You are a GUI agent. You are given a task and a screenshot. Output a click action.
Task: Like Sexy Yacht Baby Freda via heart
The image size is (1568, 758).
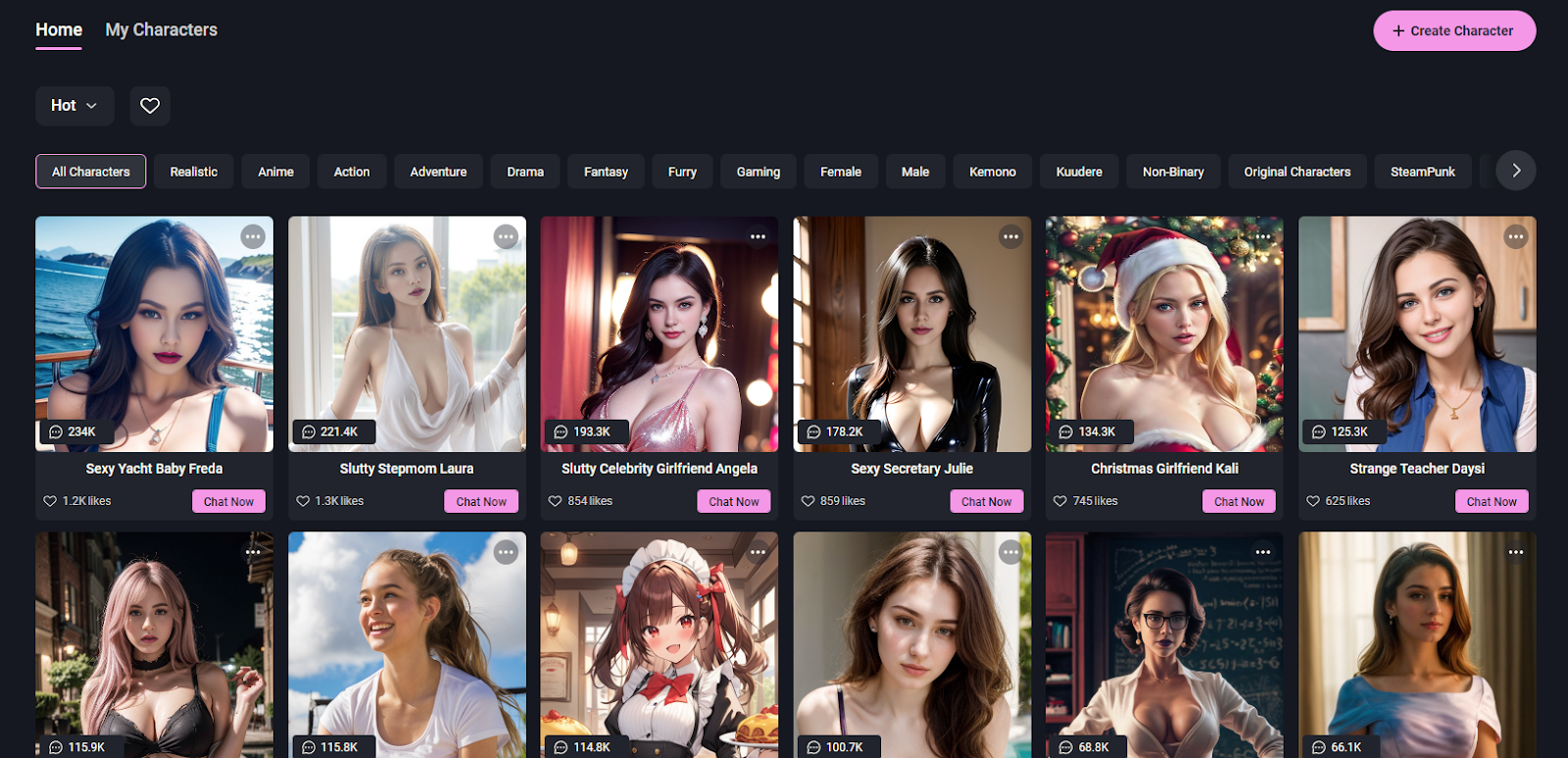50,501
